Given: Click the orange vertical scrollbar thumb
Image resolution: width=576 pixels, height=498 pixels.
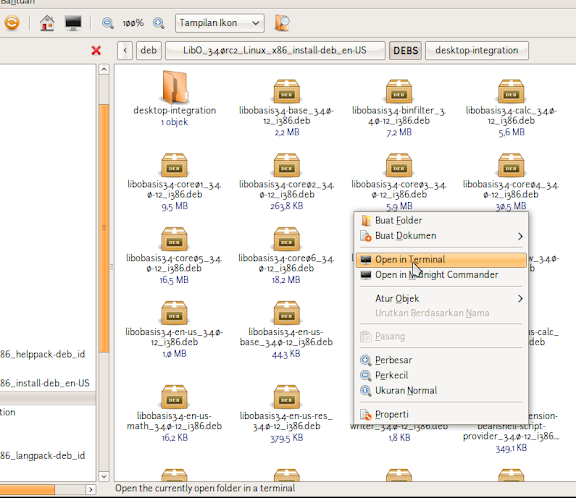Looking at the screenshot, I should (x=104, y=228).
